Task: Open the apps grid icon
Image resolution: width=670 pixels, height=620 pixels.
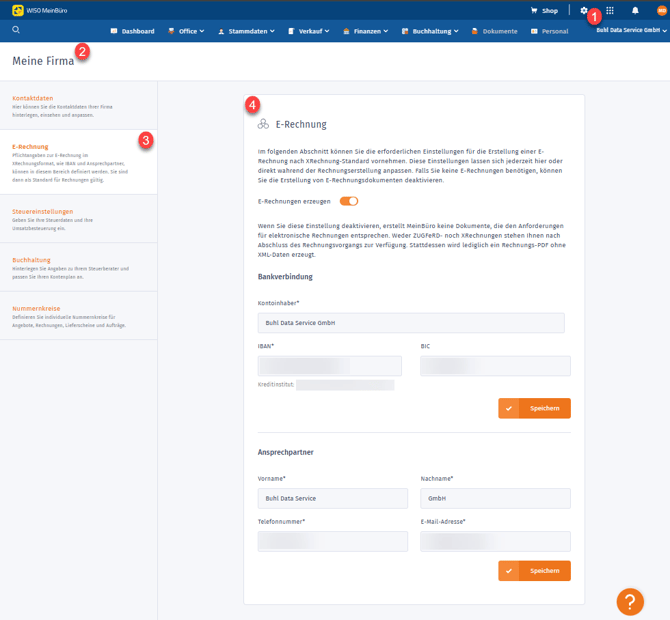Action: pos(610,10)
